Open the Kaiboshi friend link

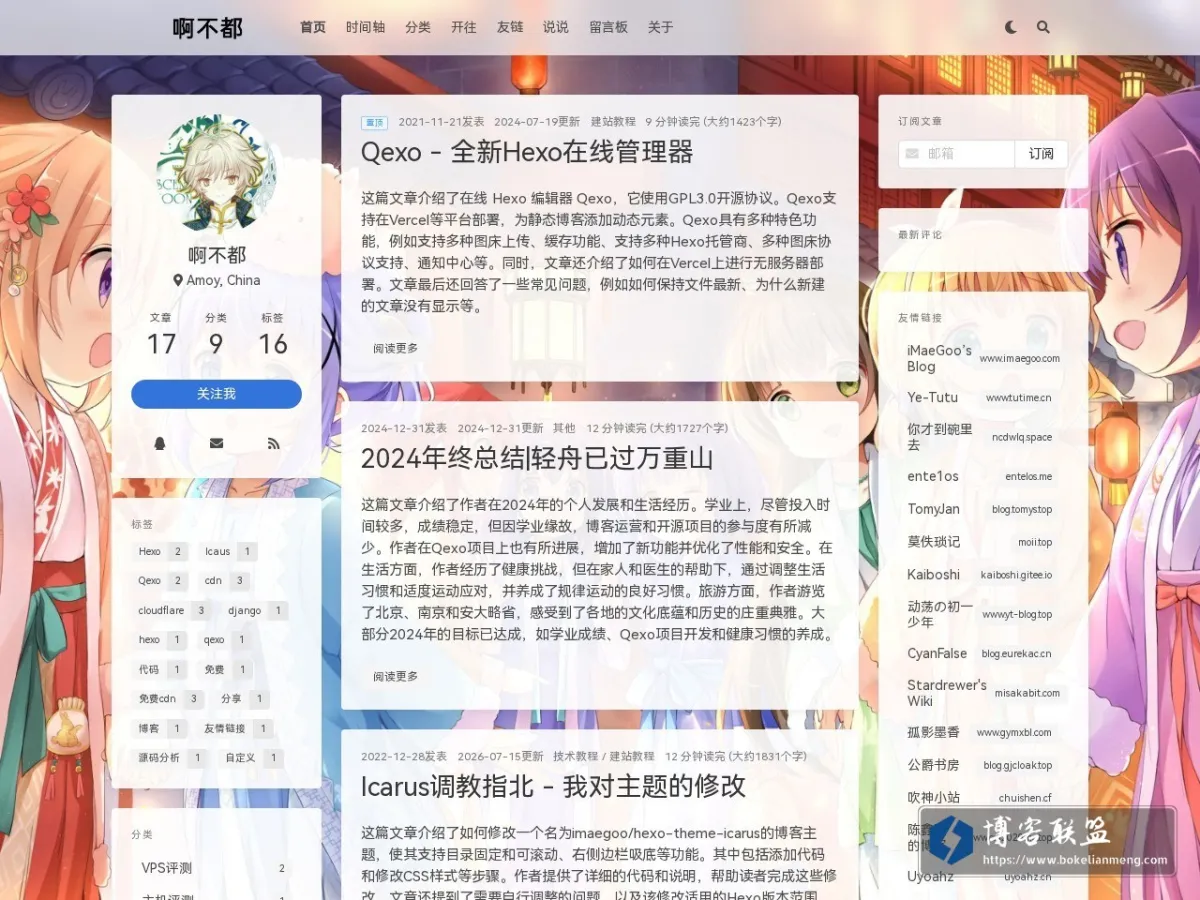pos(983,575)
